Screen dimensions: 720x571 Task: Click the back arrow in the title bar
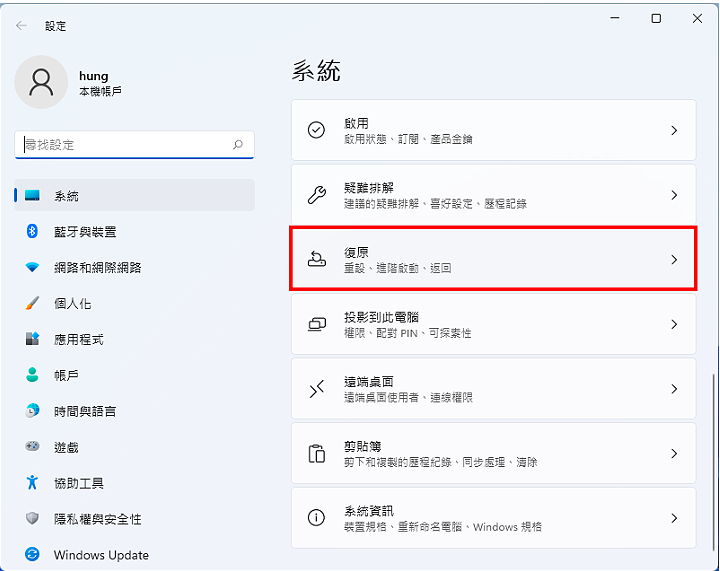[x=21, y=26]
